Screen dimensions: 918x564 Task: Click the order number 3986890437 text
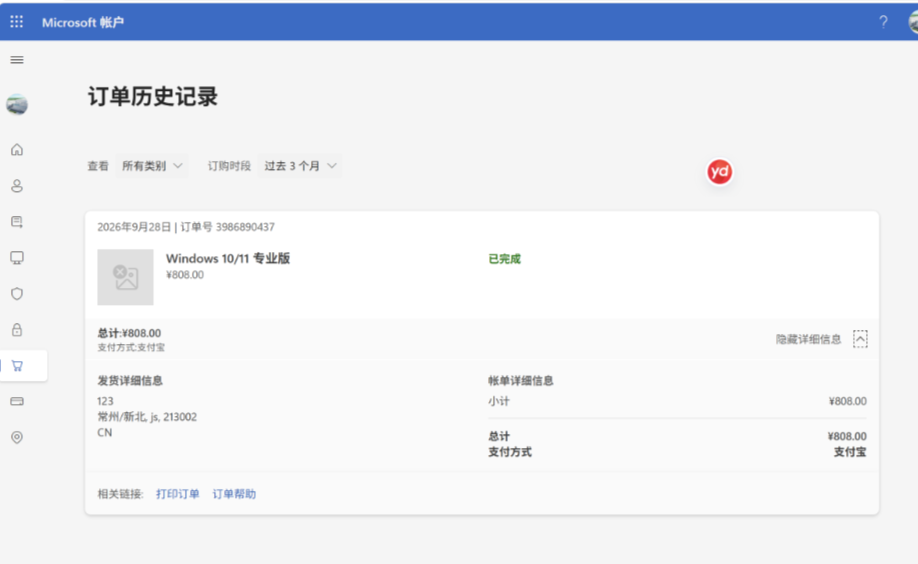pos(245,227)
